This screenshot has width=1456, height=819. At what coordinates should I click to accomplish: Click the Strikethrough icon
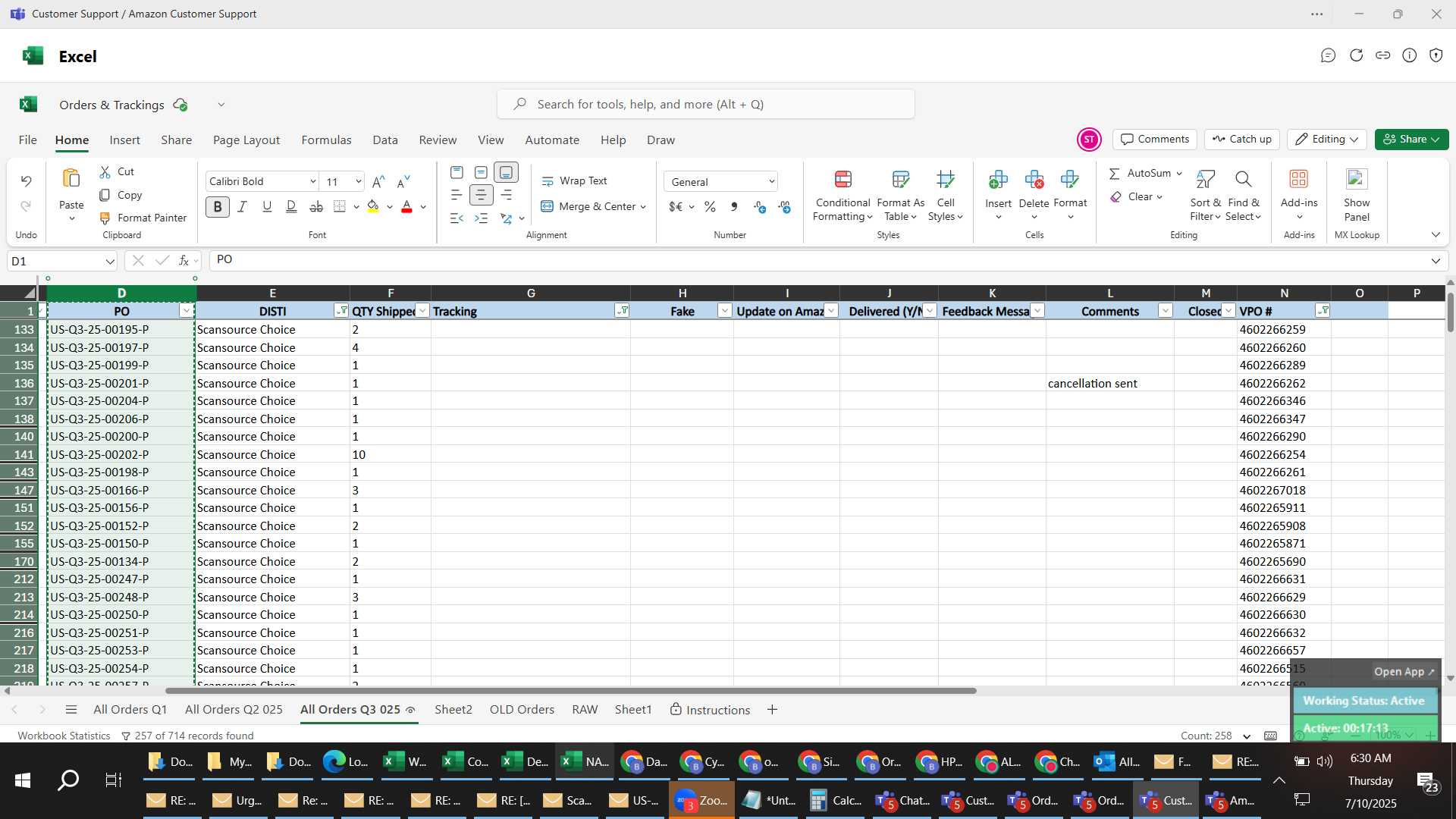[316, 206]
